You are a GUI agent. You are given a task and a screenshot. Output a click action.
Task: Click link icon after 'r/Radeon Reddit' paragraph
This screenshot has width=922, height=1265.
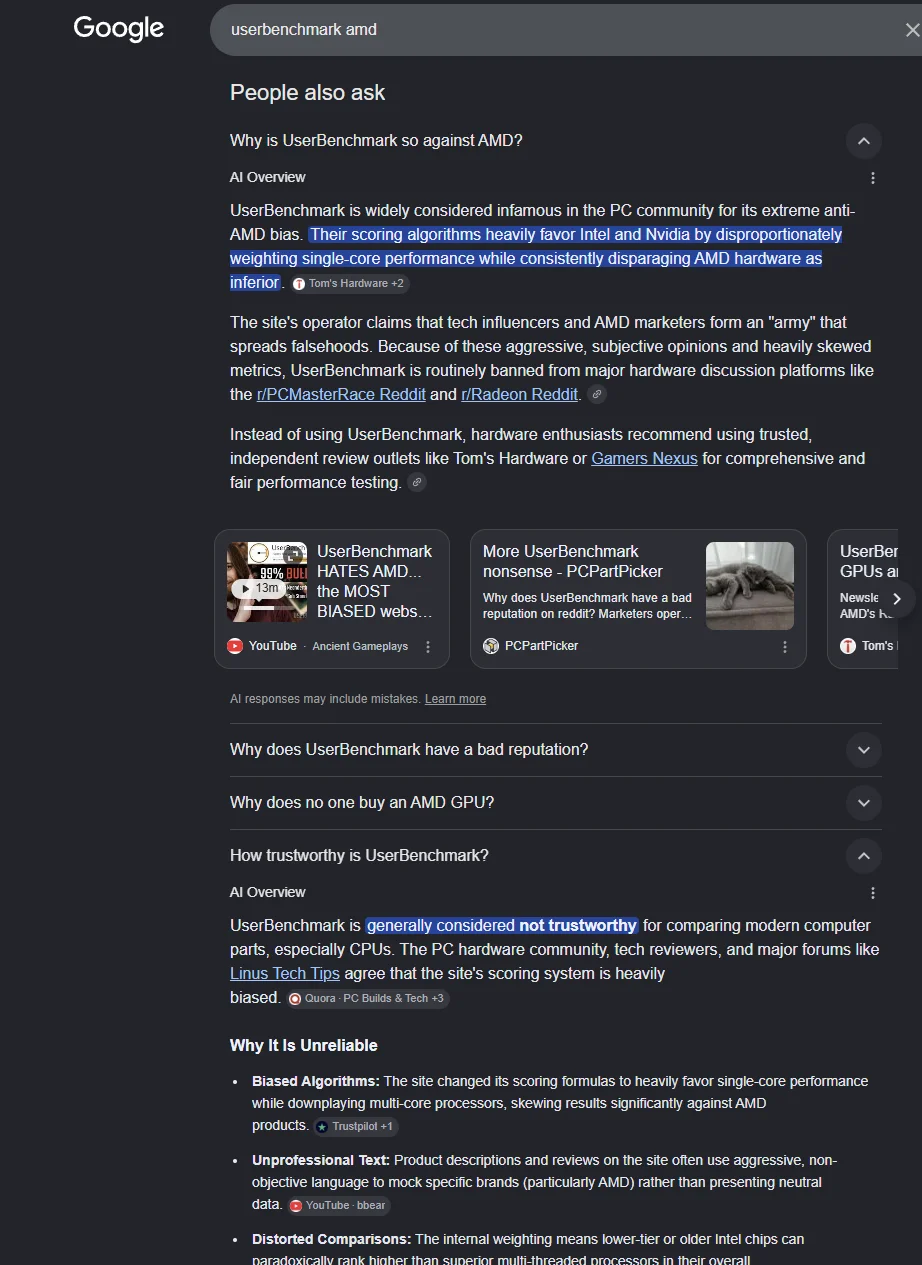coord(597,395)
